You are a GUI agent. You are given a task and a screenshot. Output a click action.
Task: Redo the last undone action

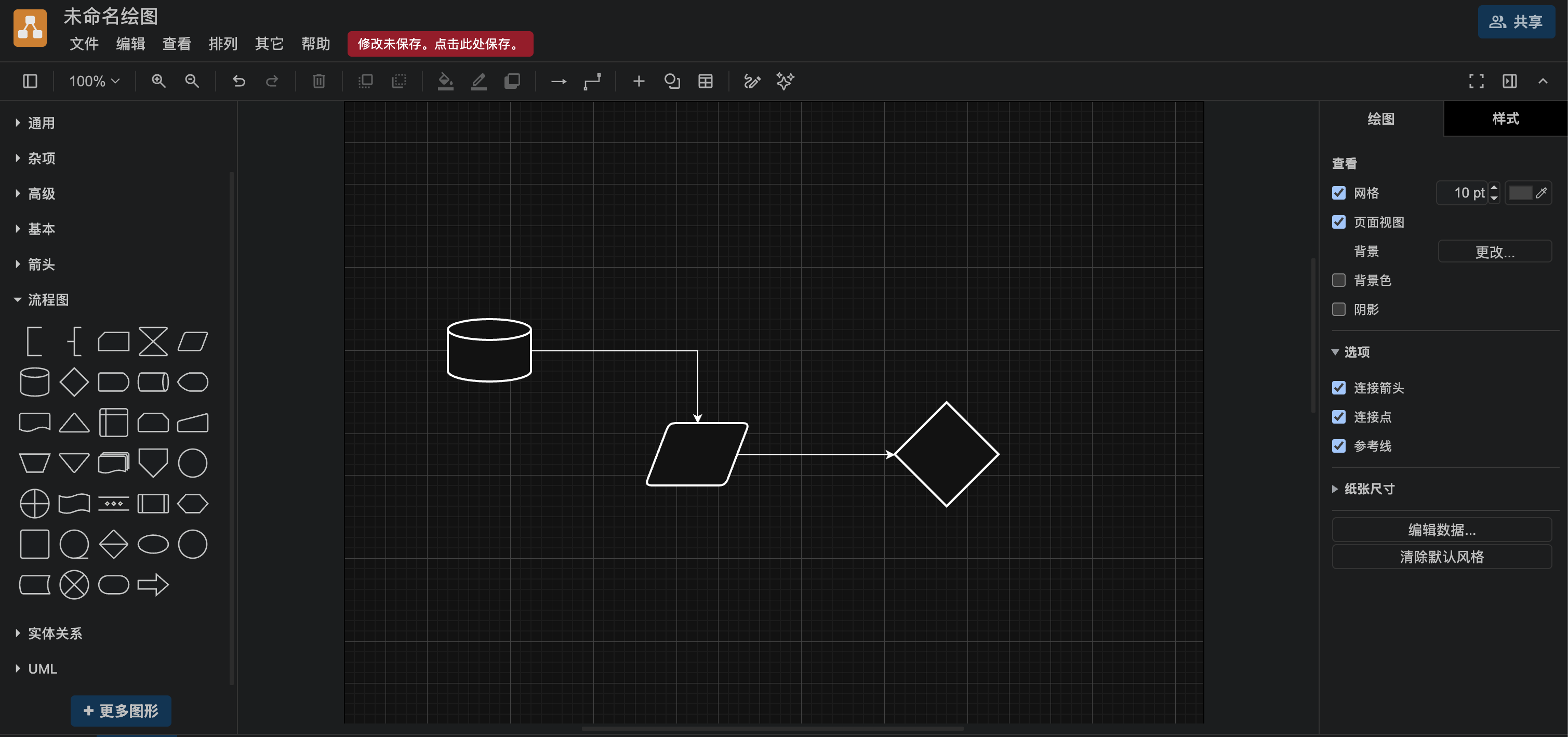coord(272,81)
